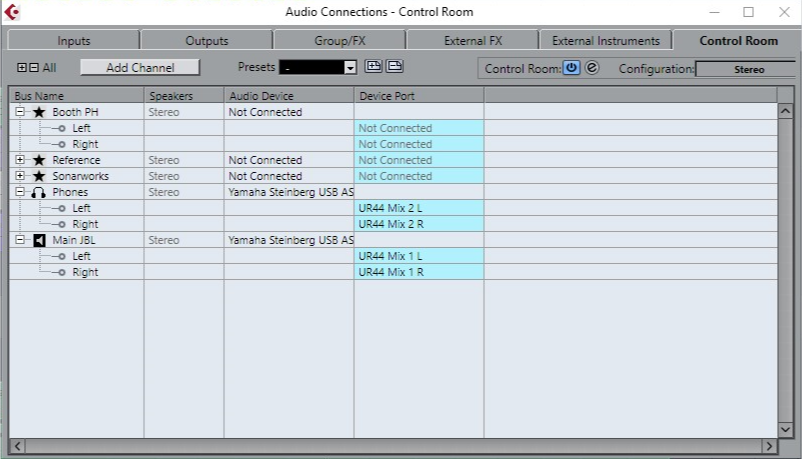Select the Main JBL bus name
Screen dimensions: 802x459
point(74,240)
